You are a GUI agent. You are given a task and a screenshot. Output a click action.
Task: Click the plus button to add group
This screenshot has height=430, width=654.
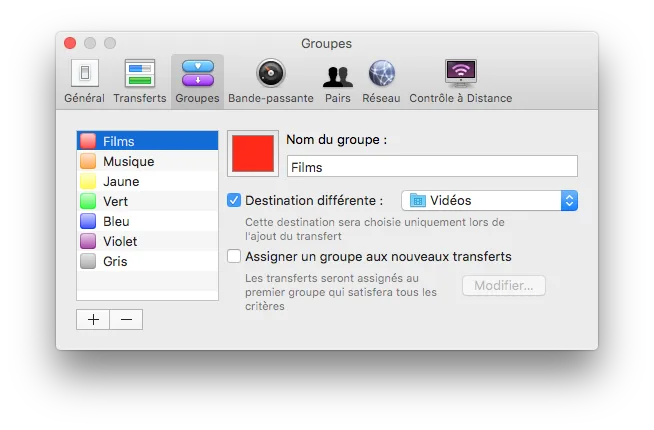(93, 319)
